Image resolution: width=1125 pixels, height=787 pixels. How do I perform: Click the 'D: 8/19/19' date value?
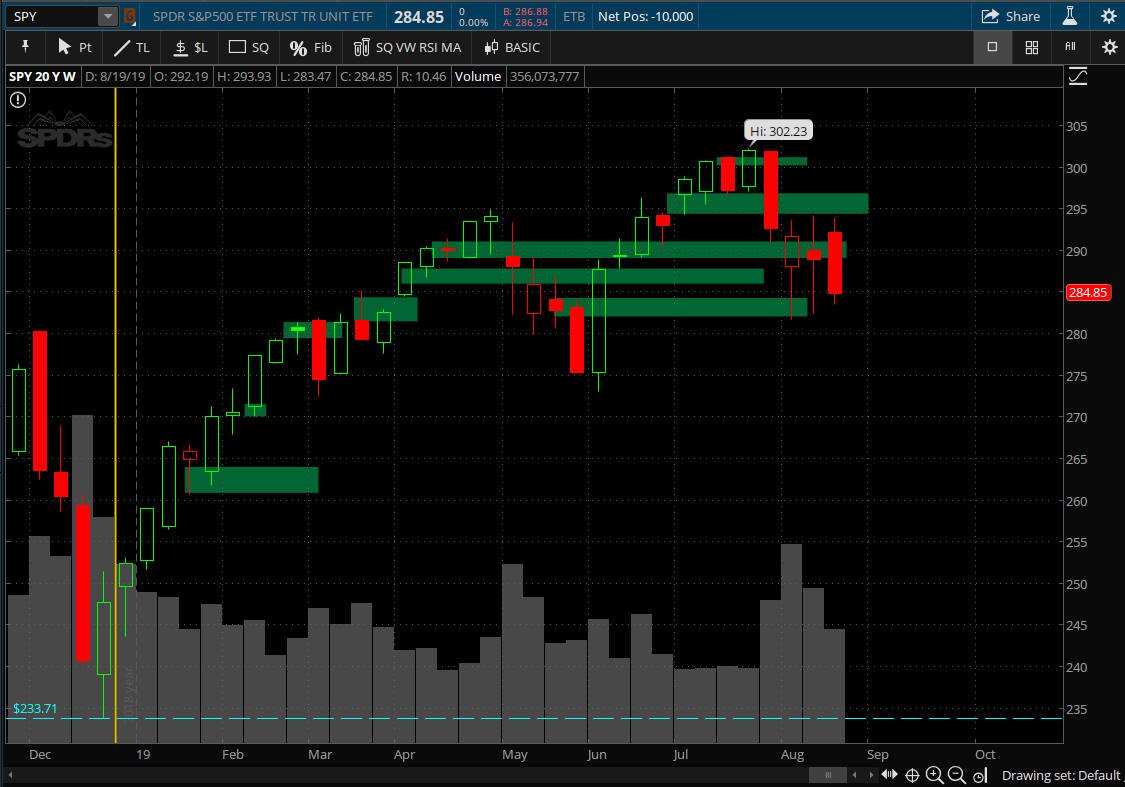tap(115, 77)
